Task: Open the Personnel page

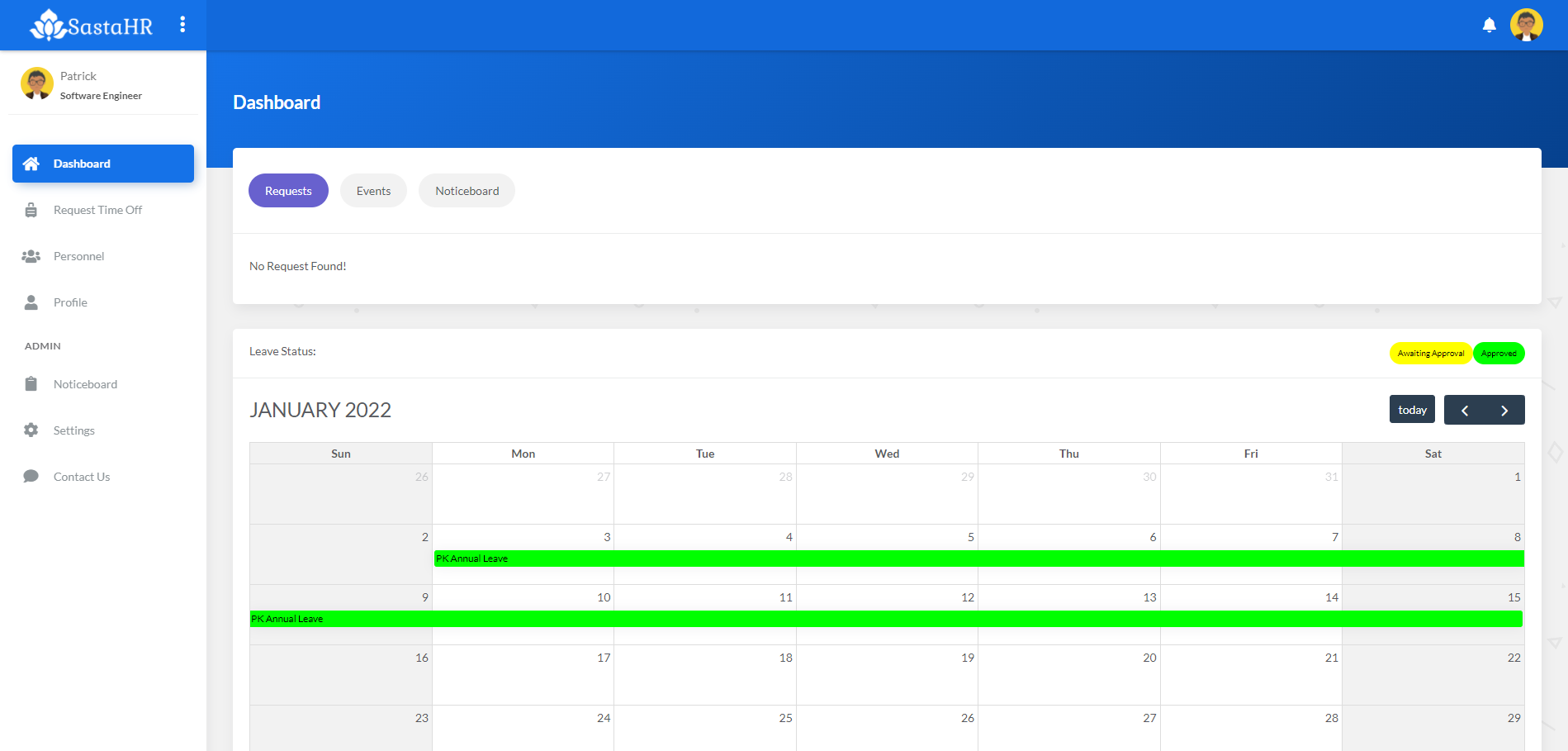Action: pyautogui.click(x=103, y=256)
